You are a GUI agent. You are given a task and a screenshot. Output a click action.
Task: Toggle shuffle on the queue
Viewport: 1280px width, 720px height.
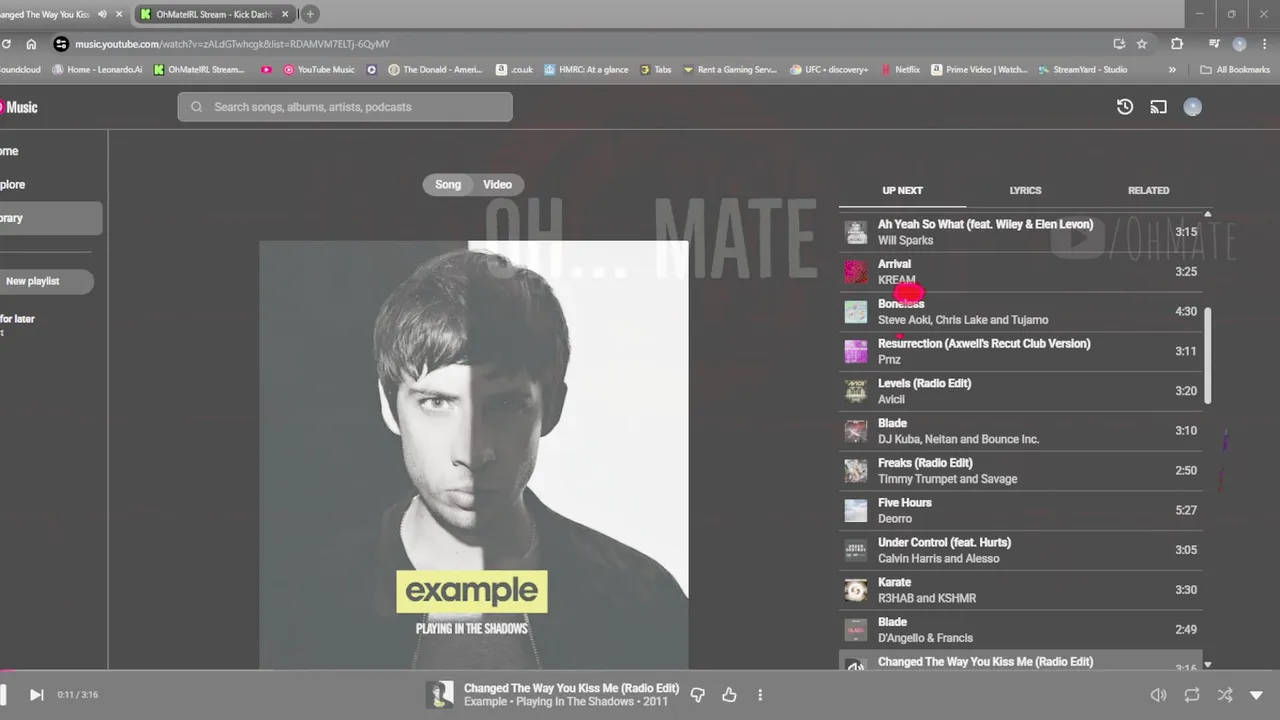tap(1224, 694)
